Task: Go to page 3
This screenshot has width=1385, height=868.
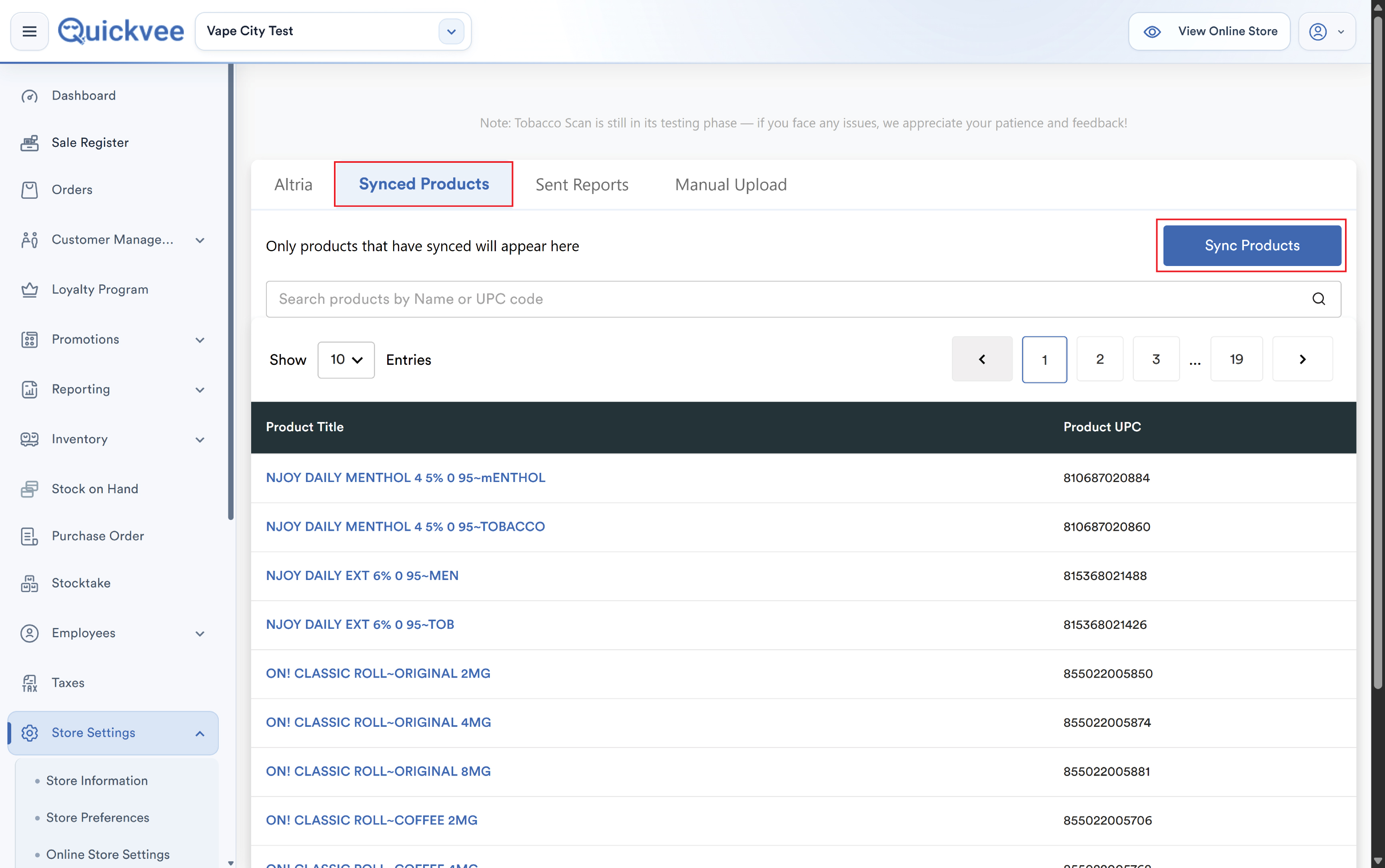Action: pyautogui.click(x=1156, y=359)
